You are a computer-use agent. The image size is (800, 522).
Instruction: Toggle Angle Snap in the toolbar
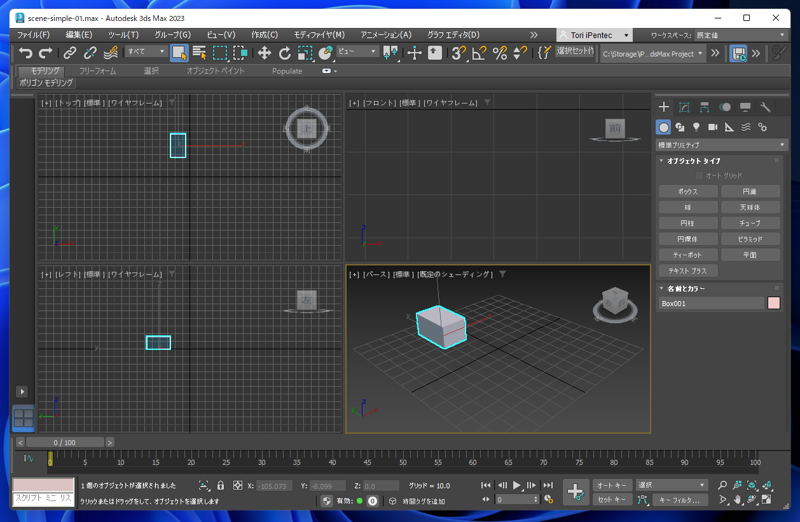tap(479, 53)
